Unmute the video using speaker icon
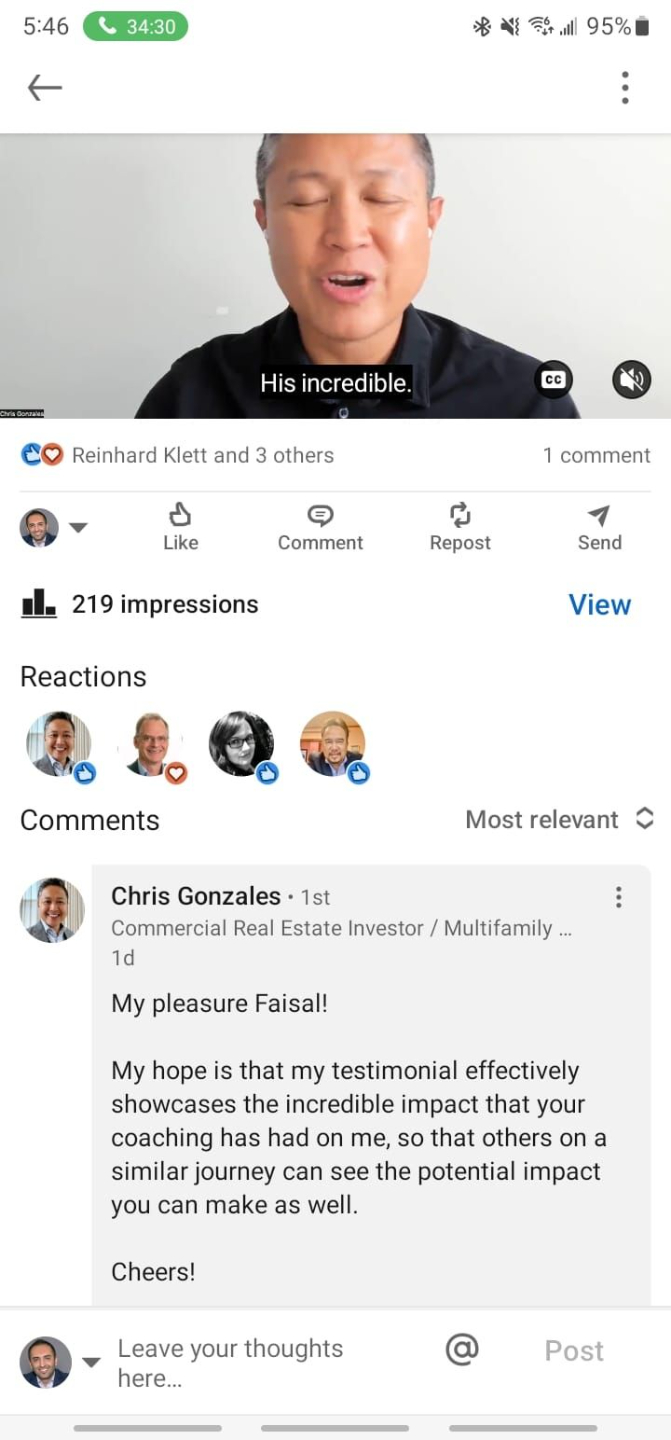Viewport: 671px width, 1440px height. (x=631, y=380)
